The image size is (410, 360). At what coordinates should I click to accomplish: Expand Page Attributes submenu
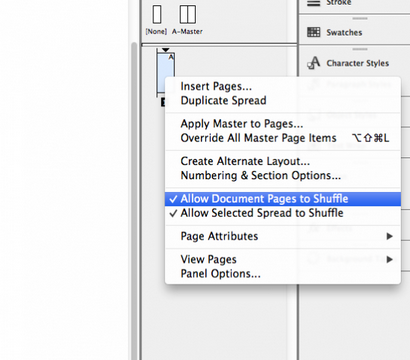[x=283, y=236]
